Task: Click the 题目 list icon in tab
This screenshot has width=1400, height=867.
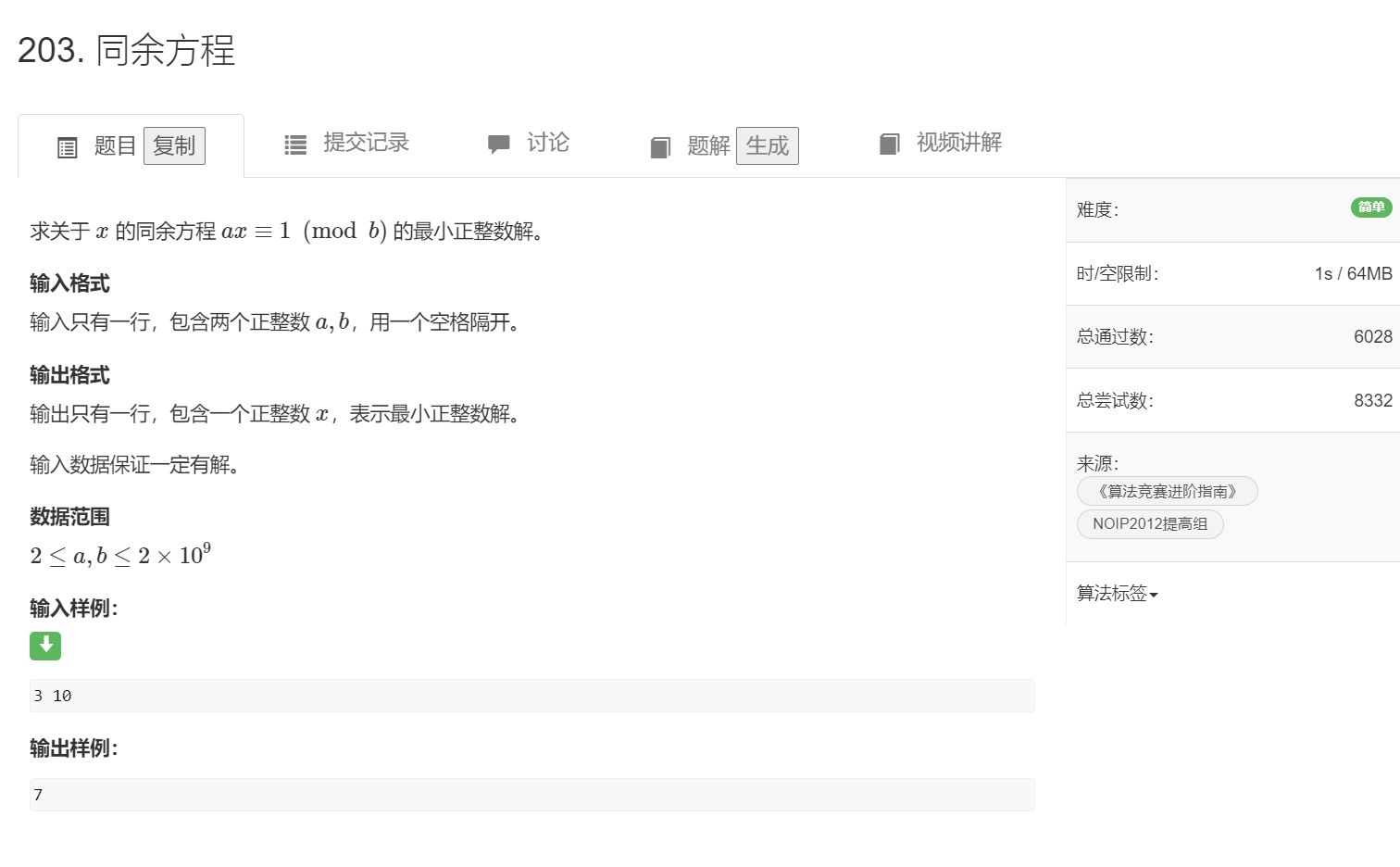Action: click(68, 147)
